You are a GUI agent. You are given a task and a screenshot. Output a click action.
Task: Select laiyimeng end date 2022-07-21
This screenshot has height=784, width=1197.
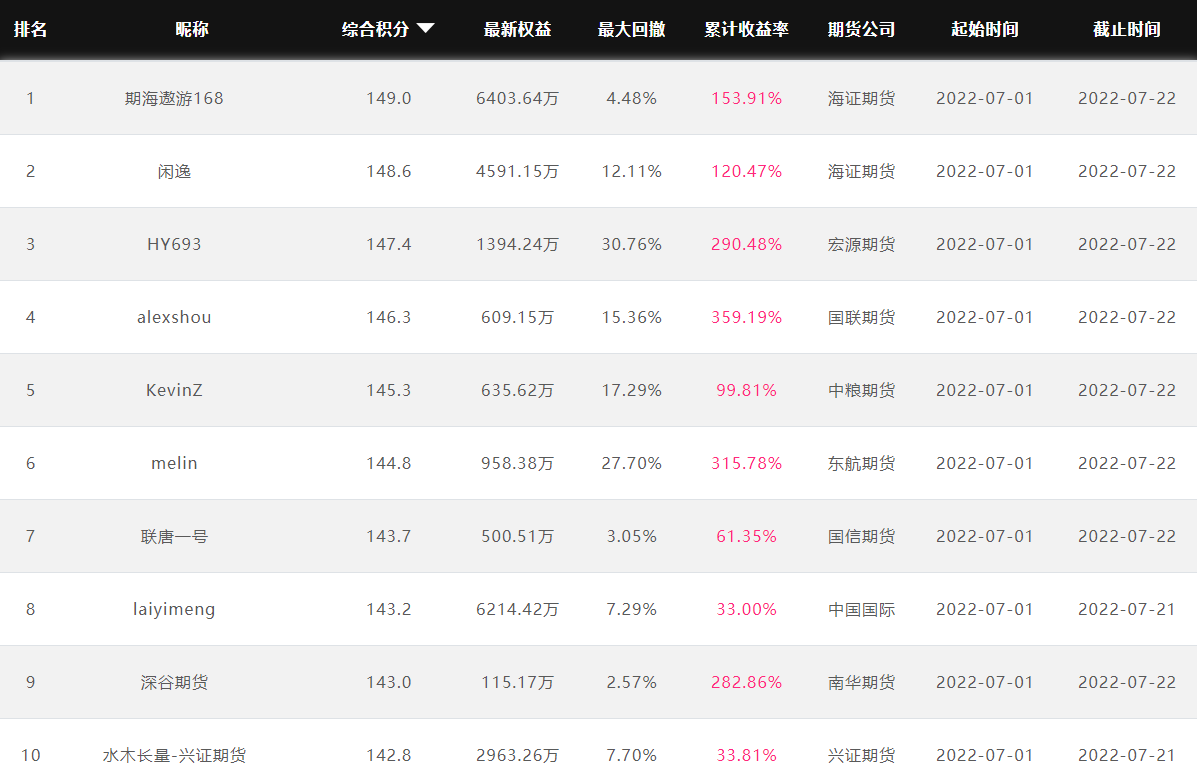click(x=1127, y=609)
